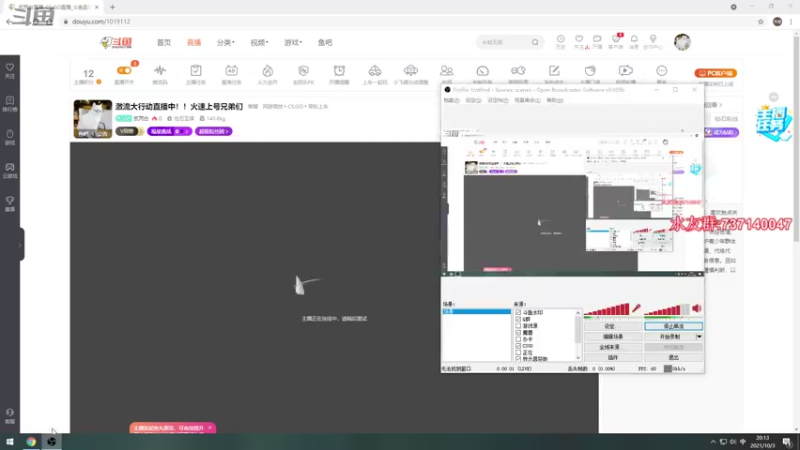
Task: Expand the 分类 dropdown in navigation
Action: [x=226, y=42]
